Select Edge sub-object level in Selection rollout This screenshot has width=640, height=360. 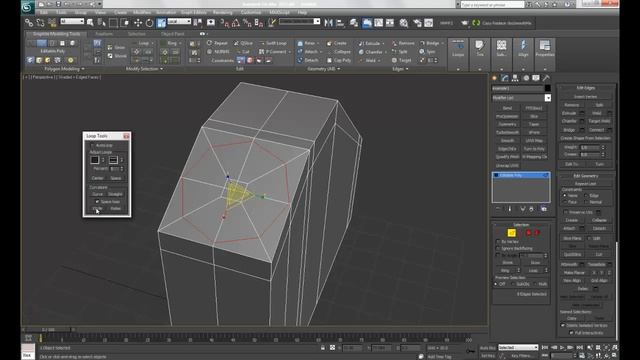pos(512,233)
